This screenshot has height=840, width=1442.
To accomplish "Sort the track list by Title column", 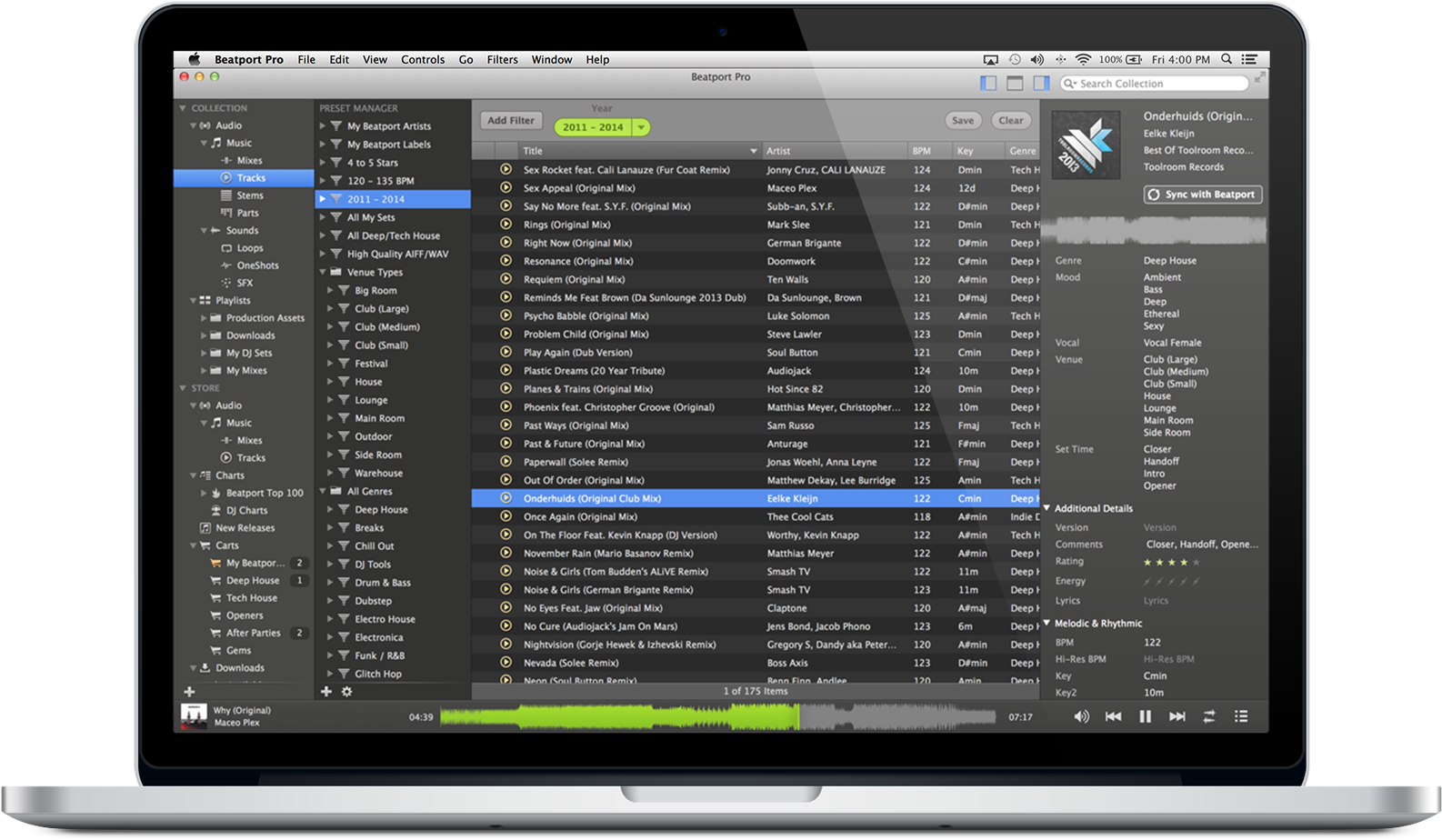I will click(639, 151).
